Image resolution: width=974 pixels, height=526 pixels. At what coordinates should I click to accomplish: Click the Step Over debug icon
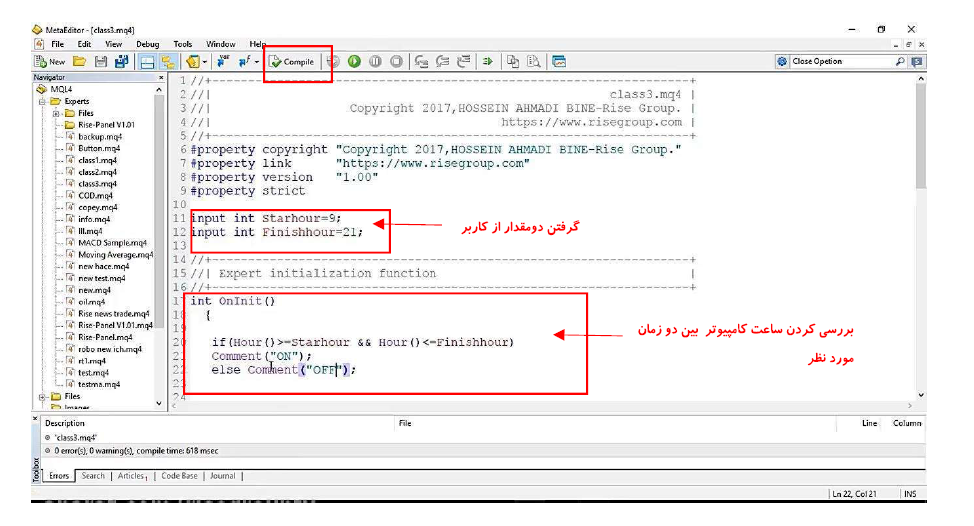[x=443, y=61]
